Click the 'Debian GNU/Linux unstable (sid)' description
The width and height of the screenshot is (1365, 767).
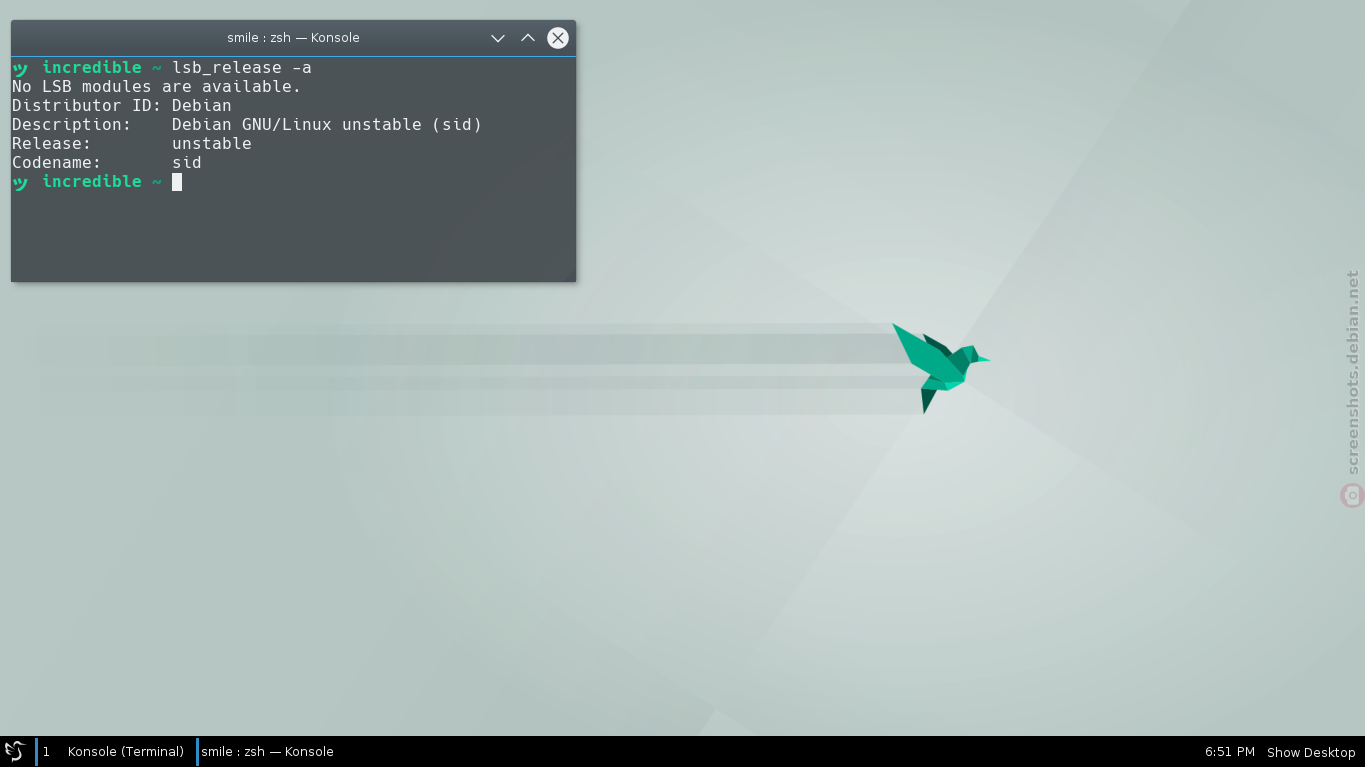point(327,125)
